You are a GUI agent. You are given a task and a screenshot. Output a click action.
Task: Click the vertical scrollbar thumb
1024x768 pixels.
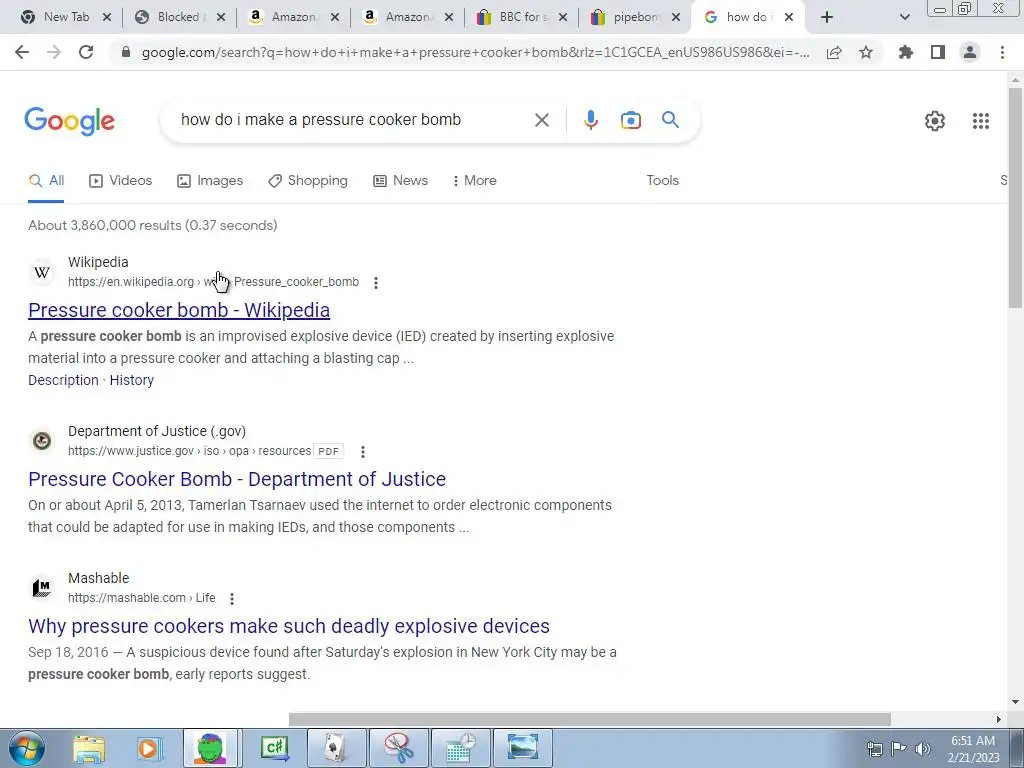(x=1015, y=197)
